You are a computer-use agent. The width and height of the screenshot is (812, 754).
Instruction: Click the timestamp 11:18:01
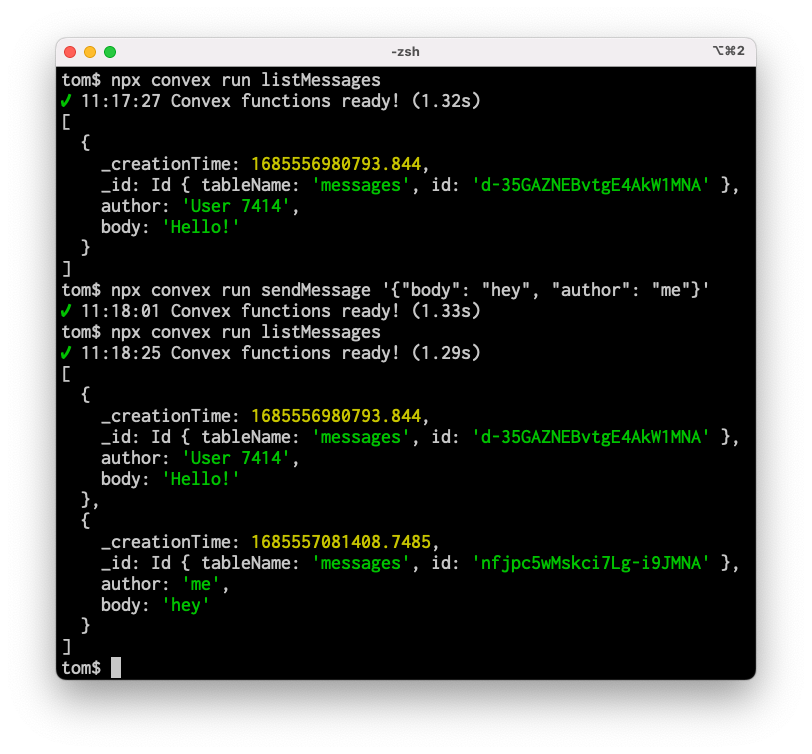tap(121, 311)
